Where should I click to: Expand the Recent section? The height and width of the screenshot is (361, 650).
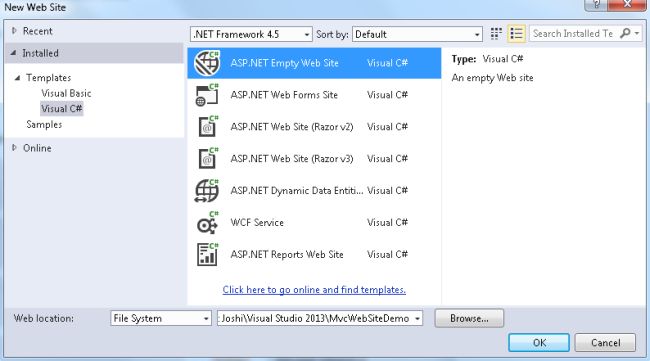[x=14, y=31]
